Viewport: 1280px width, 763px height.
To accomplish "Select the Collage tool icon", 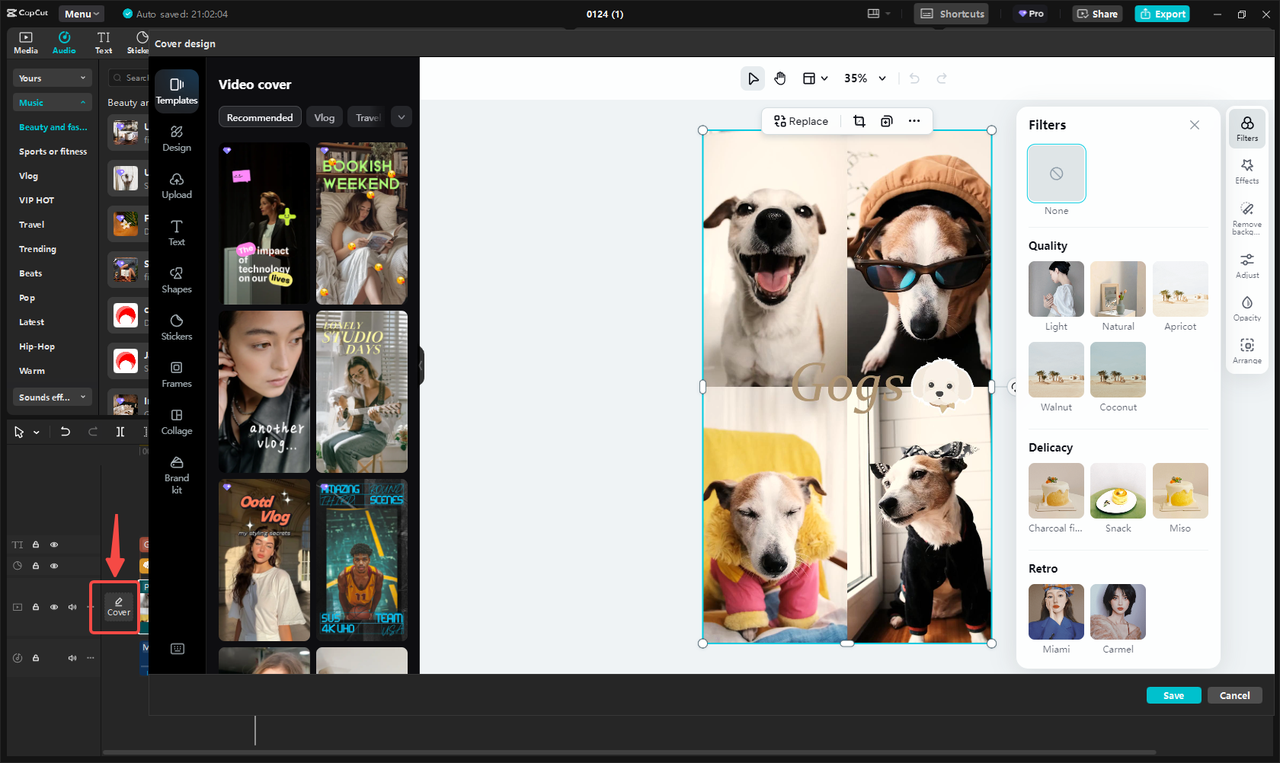I will (176, 421).
